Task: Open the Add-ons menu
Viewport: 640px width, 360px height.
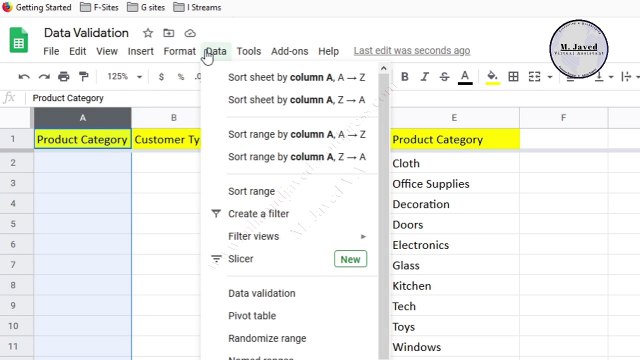Action: coord(289,51)
